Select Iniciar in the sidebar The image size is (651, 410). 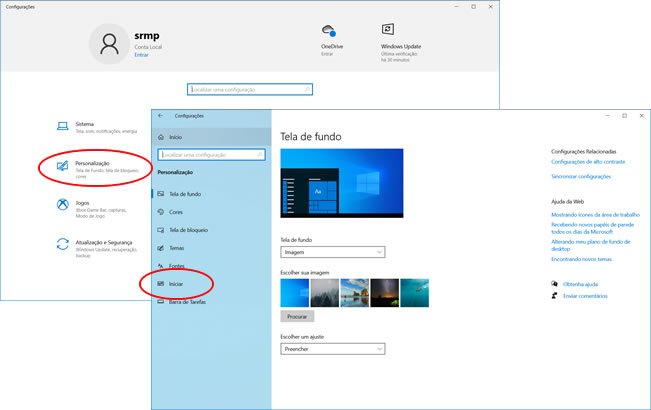point(178,284)
